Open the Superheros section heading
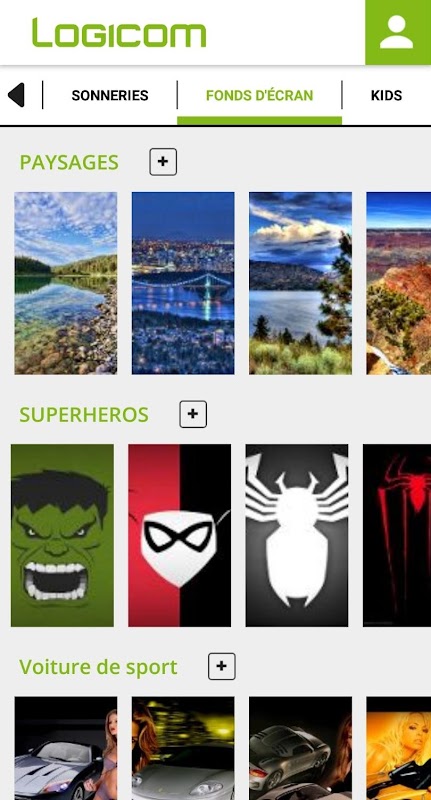Screen dimensions: 431x800 (84, 414)
